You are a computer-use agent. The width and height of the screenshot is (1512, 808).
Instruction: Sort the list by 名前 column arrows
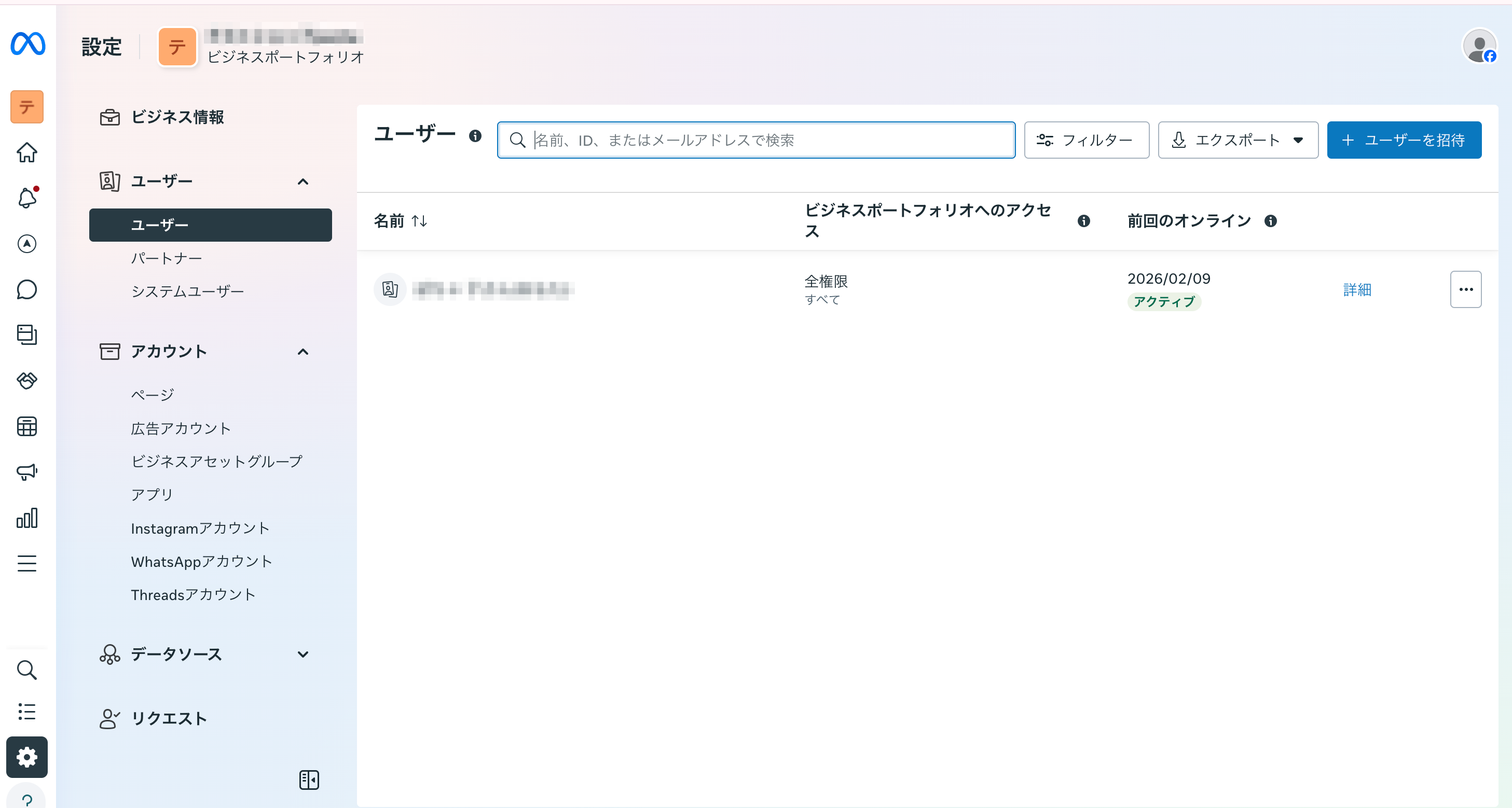coord(419,221)
